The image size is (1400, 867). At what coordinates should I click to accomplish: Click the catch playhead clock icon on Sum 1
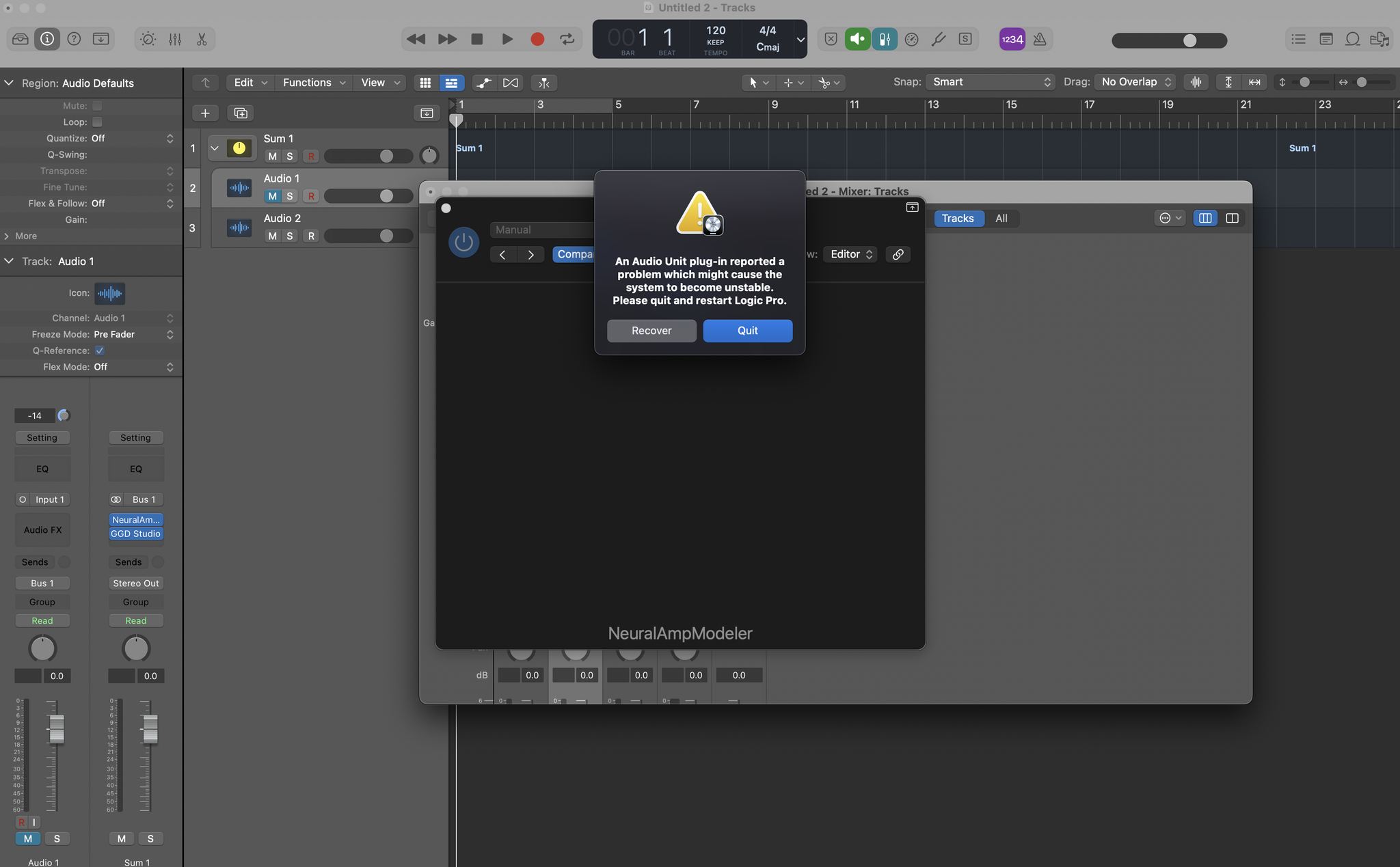(239, 148)
